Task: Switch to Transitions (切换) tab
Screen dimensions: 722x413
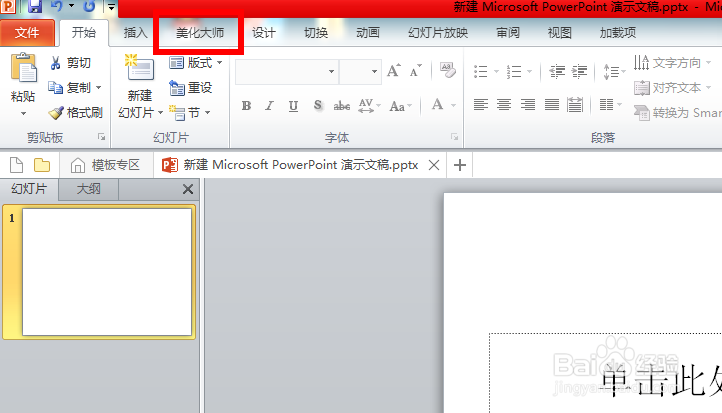Action: 316,33
